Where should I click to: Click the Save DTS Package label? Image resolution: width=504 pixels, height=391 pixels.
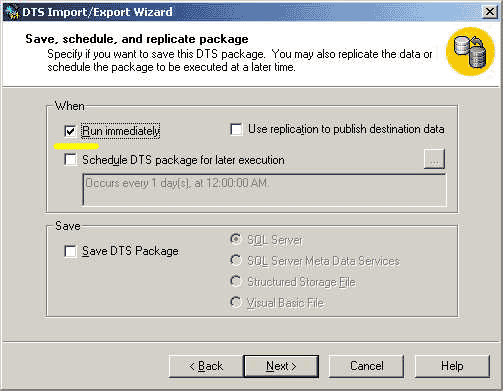coord(130,251)
